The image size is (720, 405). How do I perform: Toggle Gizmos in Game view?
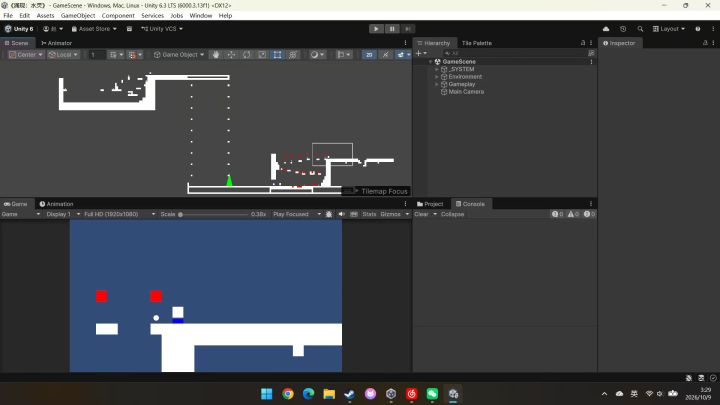pos(390,214)
